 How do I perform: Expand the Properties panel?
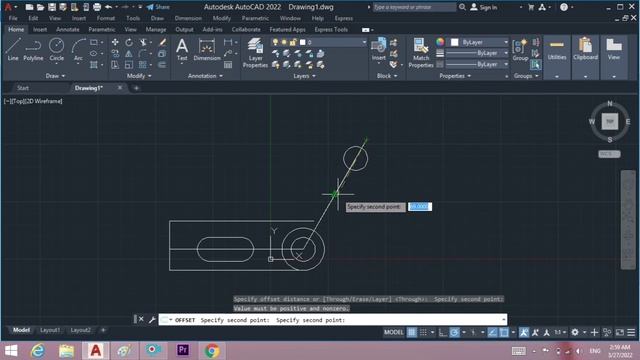pyautogui.click(x=455, y=76)
